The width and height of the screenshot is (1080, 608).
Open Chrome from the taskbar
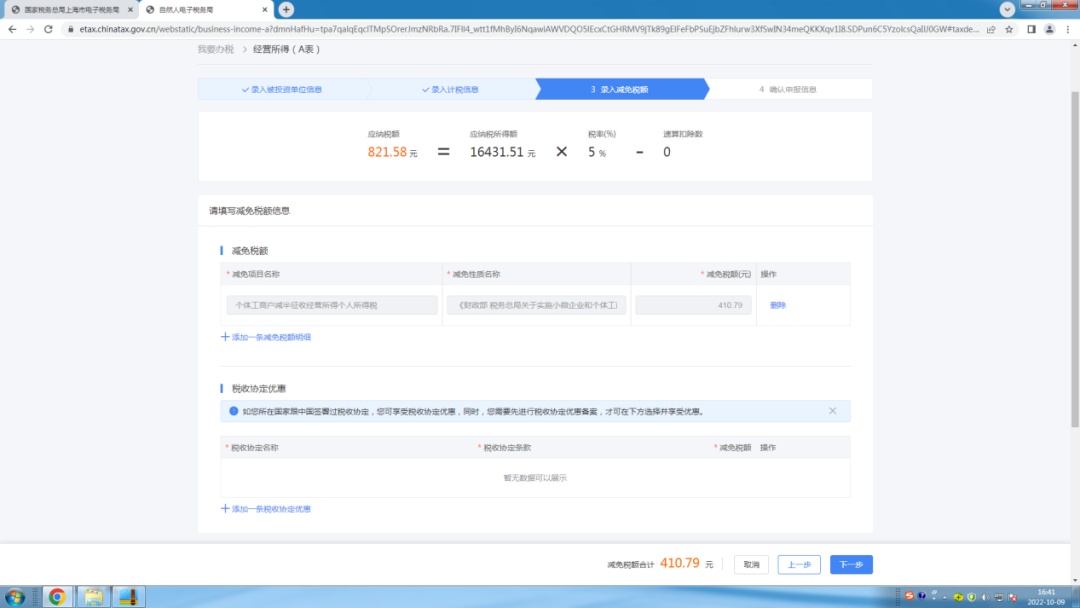(x=57, y=597)
